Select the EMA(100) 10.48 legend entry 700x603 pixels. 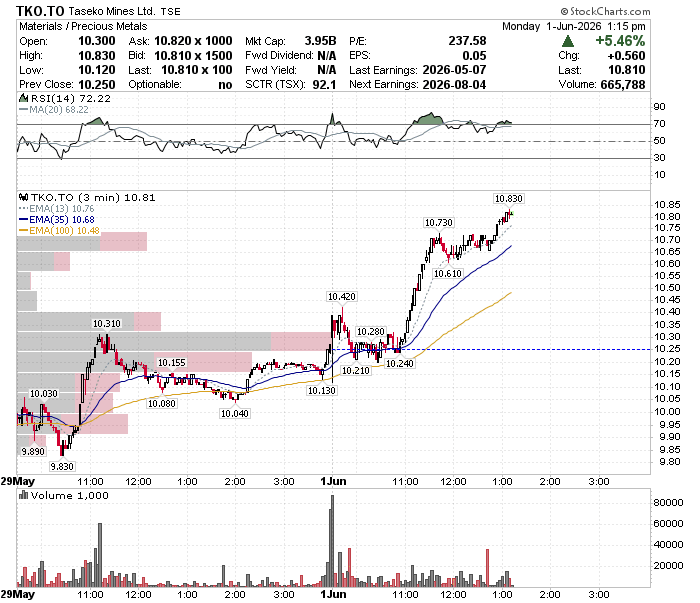(59, 231)
